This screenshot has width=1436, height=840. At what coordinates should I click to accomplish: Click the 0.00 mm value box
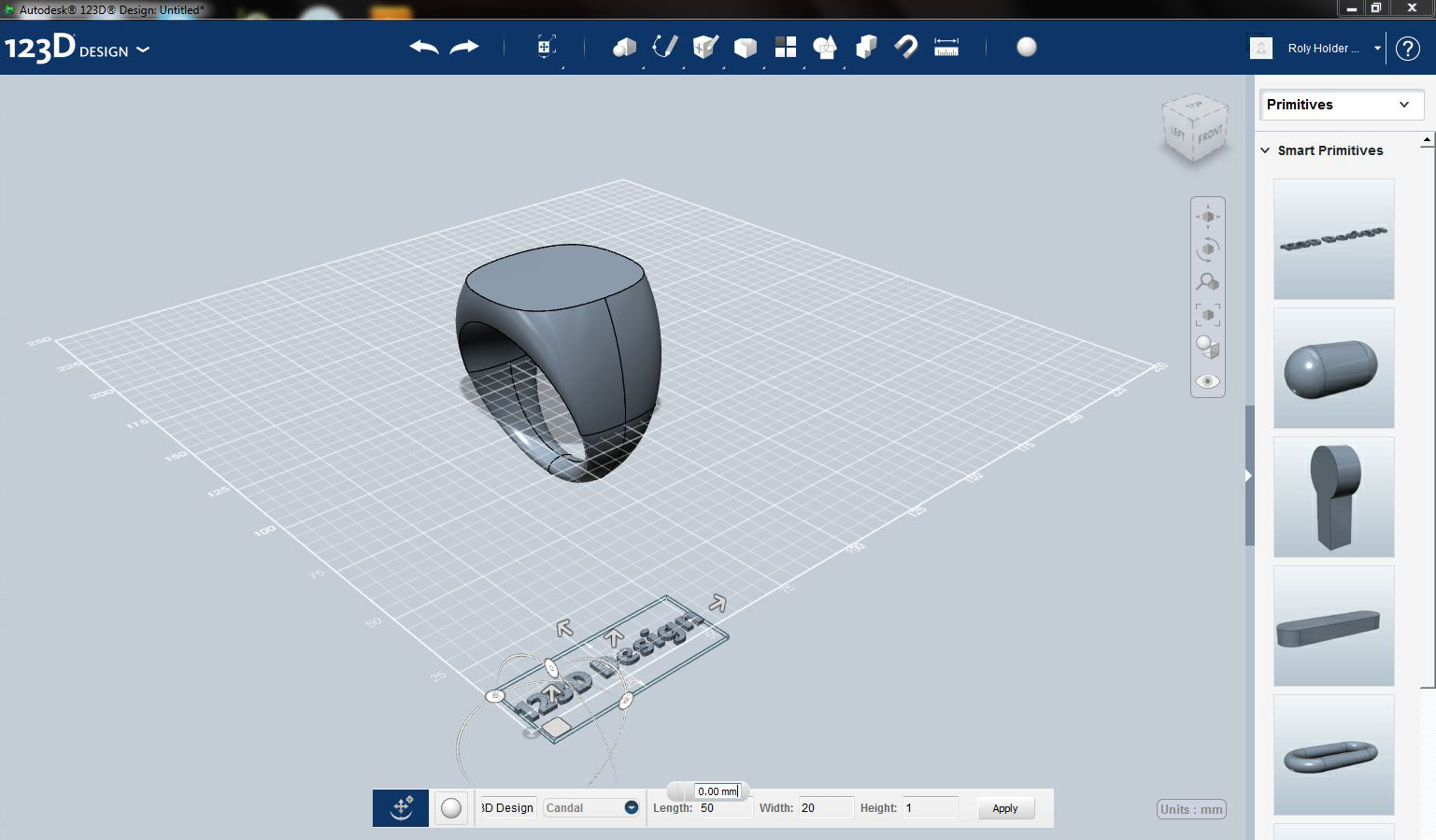(718, 791)
